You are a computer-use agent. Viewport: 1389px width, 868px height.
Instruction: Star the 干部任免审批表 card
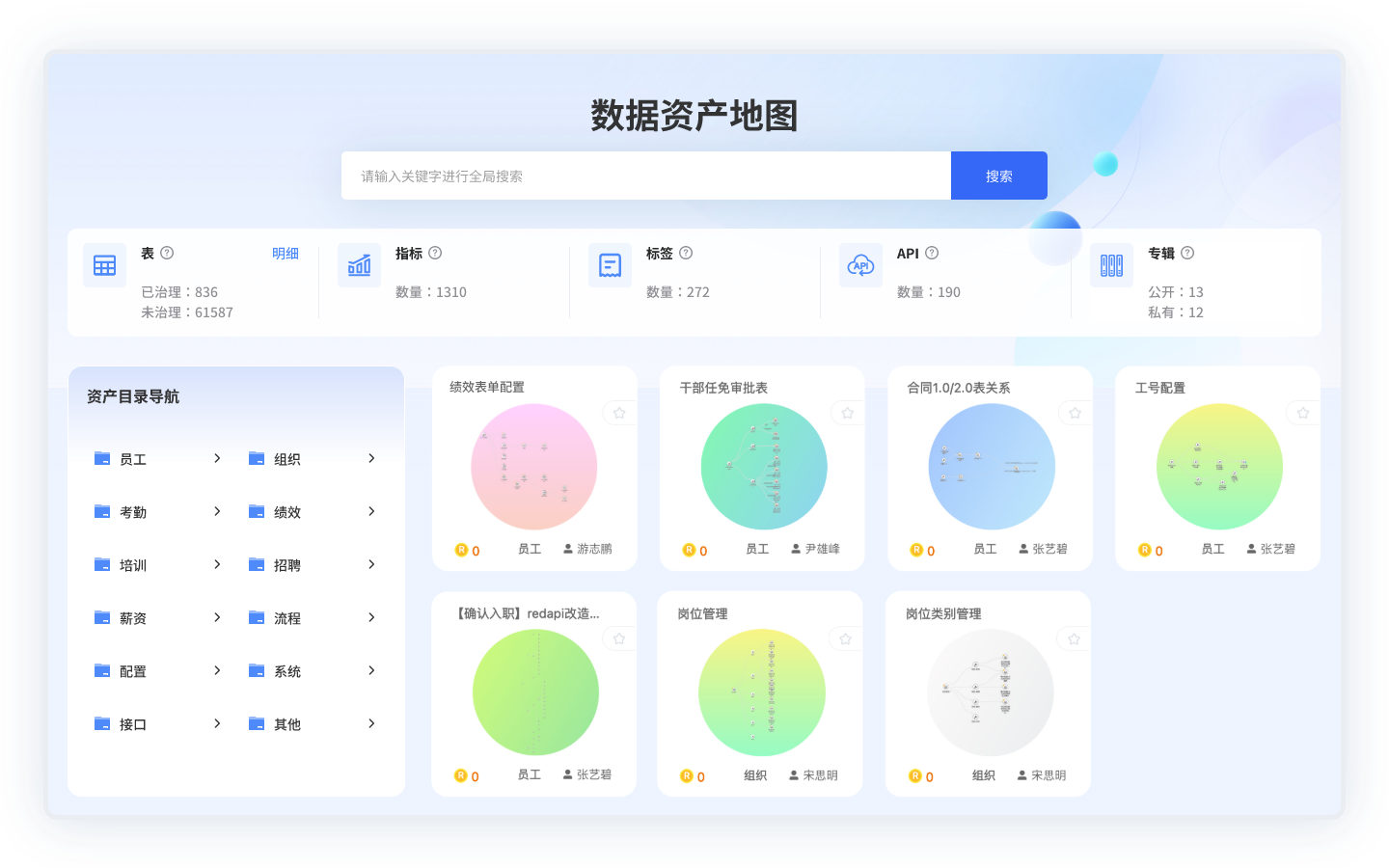coord(847,413)
